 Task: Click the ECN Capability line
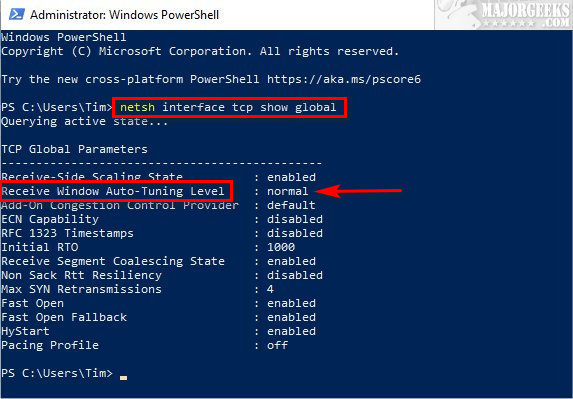162,219
